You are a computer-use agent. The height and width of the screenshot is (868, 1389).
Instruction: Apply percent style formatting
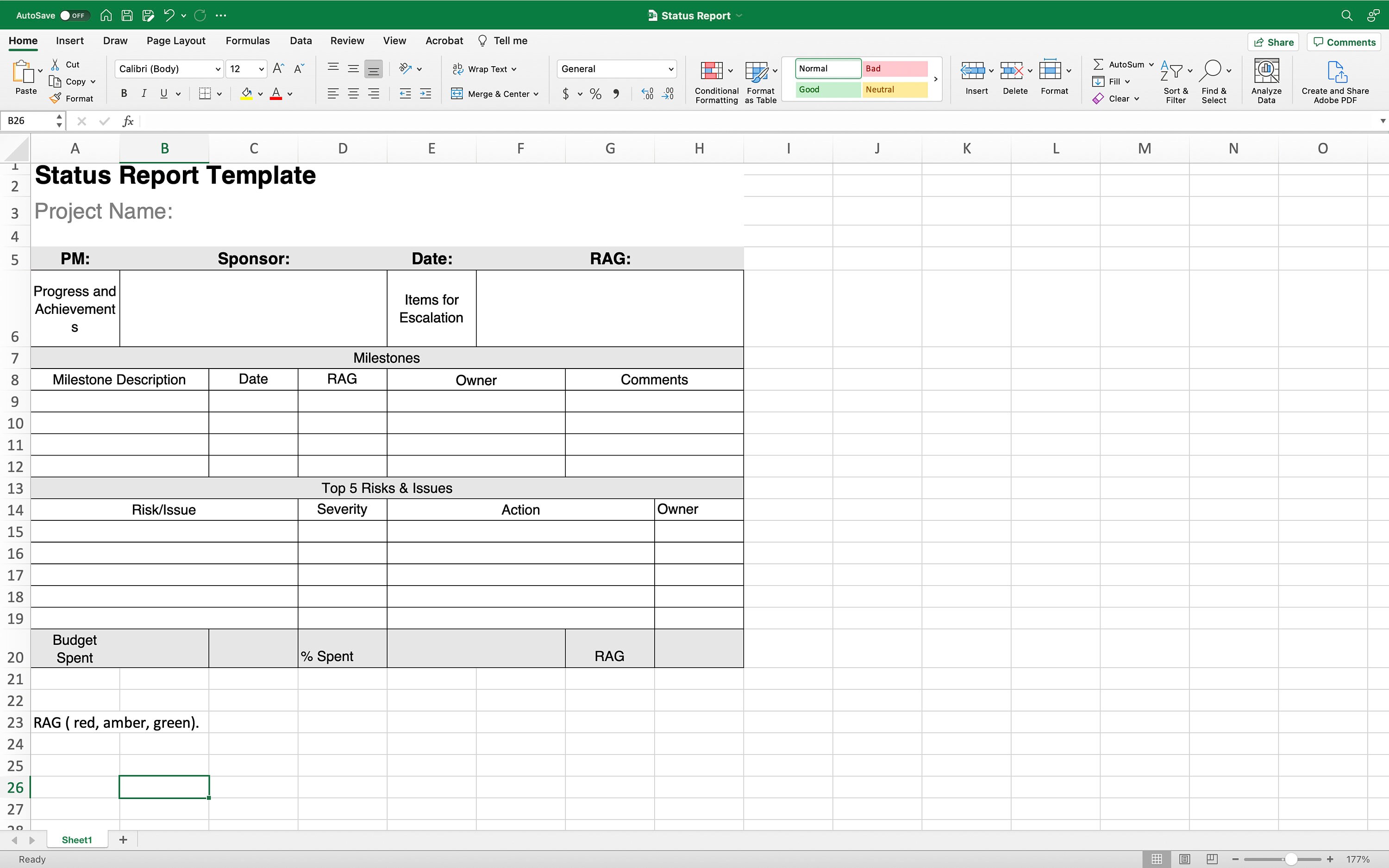click(x=594, y=94)
